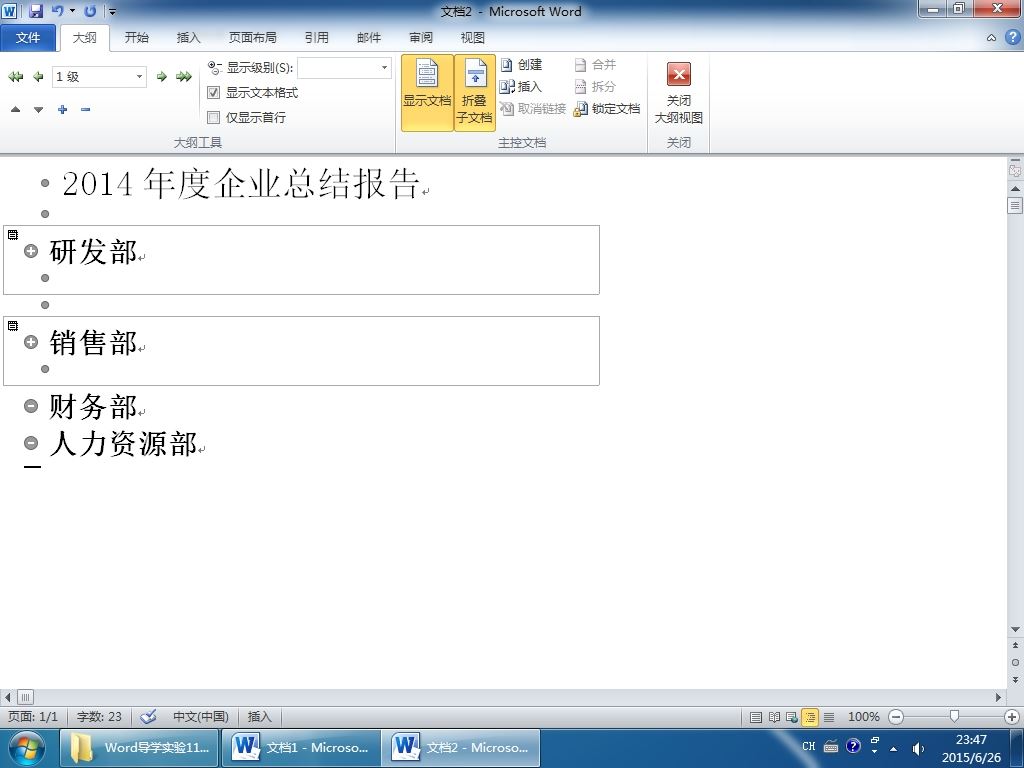
Task: Save document via Quick Access icon
Action: (x=35, y=11)
